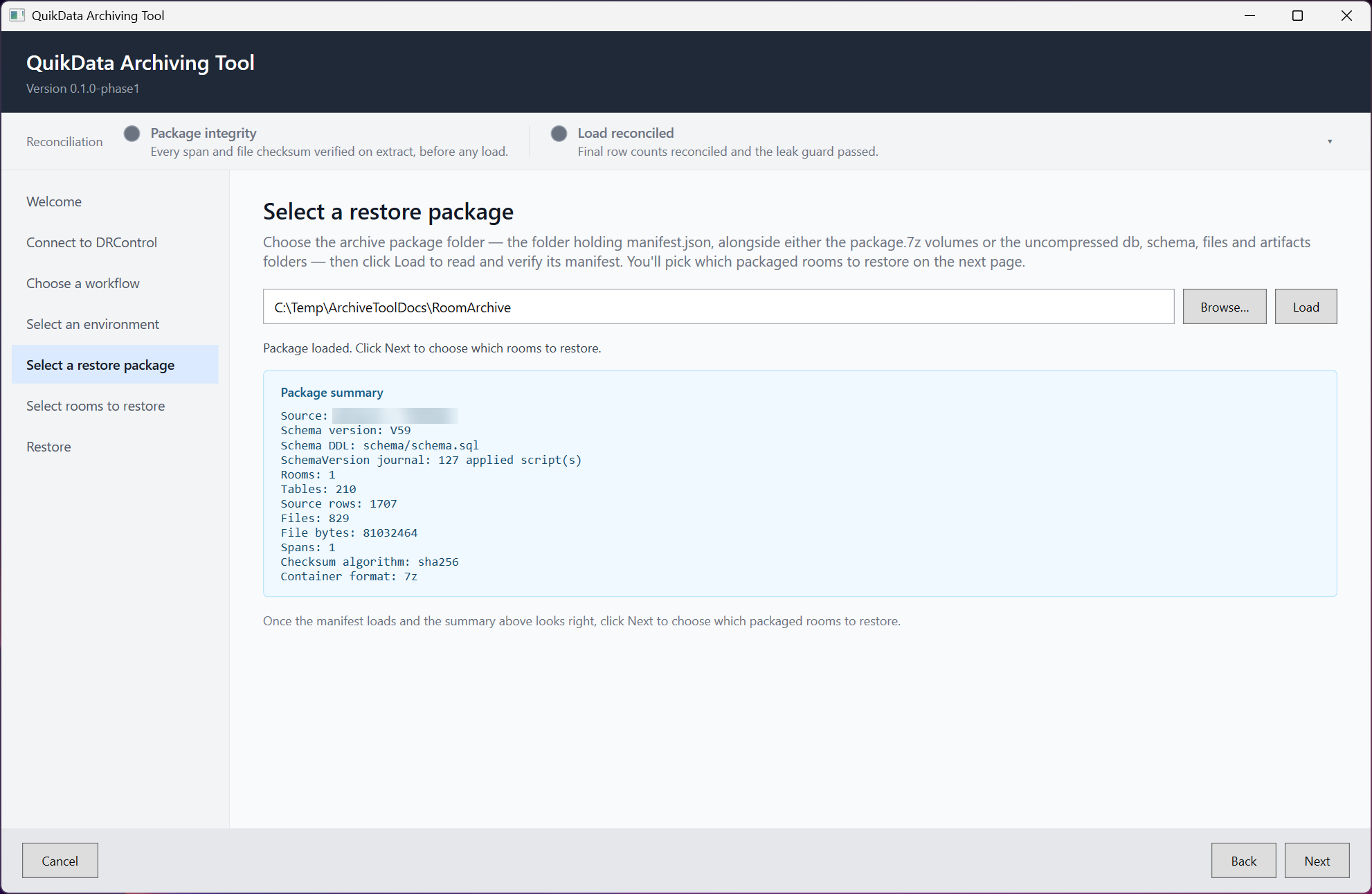1372x894 pixels.
Task: Click the Reconciliation label
Action: pos(64,142)
